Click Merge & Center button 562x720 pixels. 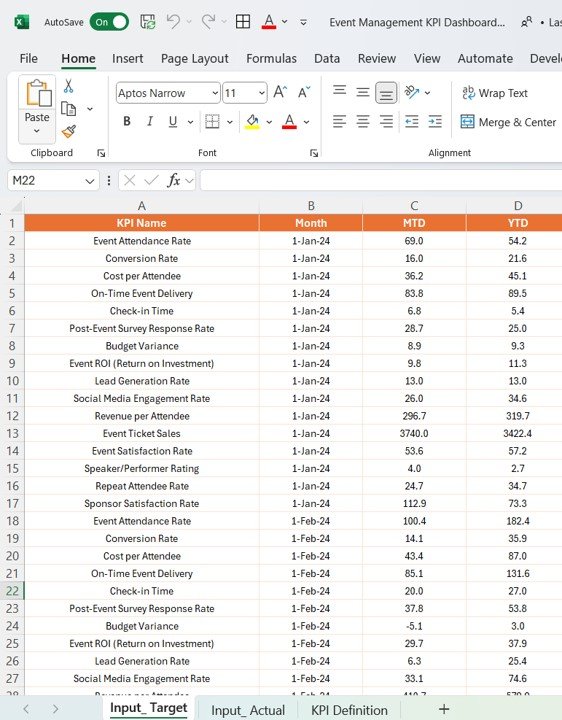click(509, 122)
